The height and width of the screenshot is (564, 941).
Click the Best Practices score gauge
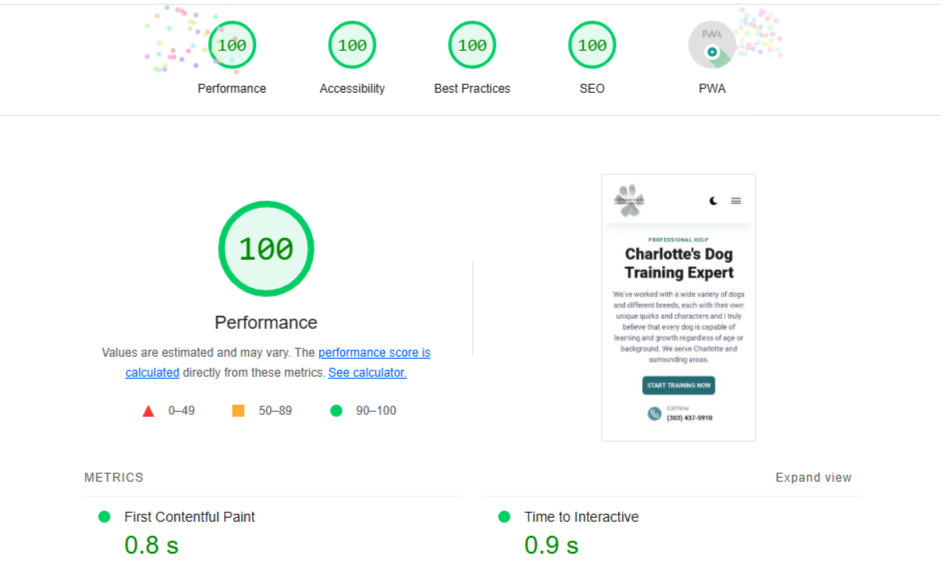(472, 45)
